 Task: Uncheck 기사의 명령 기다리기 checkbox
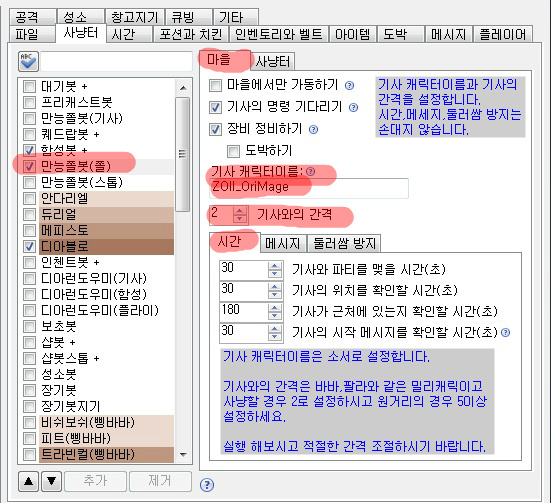215,108
